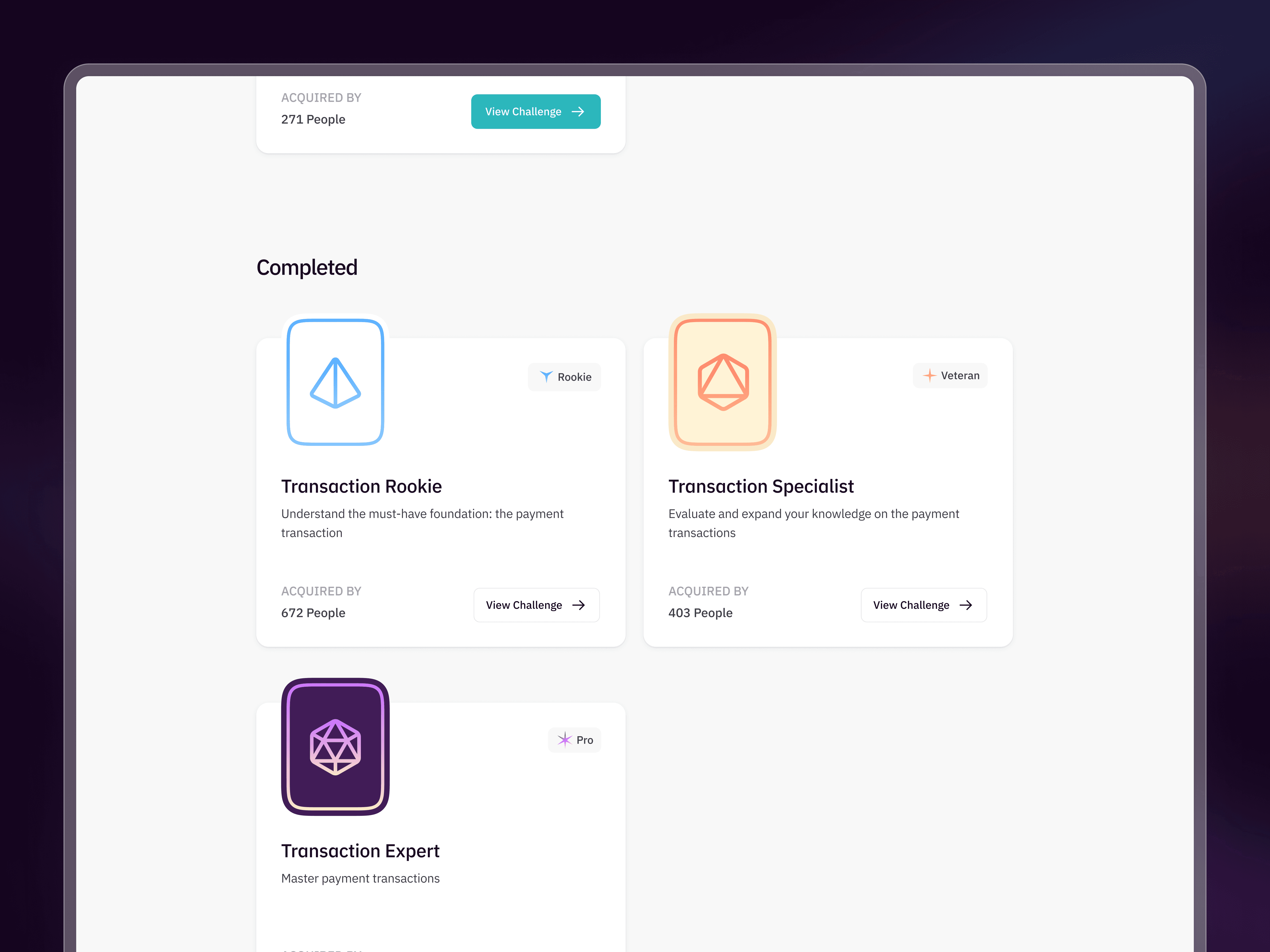Click arrow icon on Specialist View Challenge

966,605
